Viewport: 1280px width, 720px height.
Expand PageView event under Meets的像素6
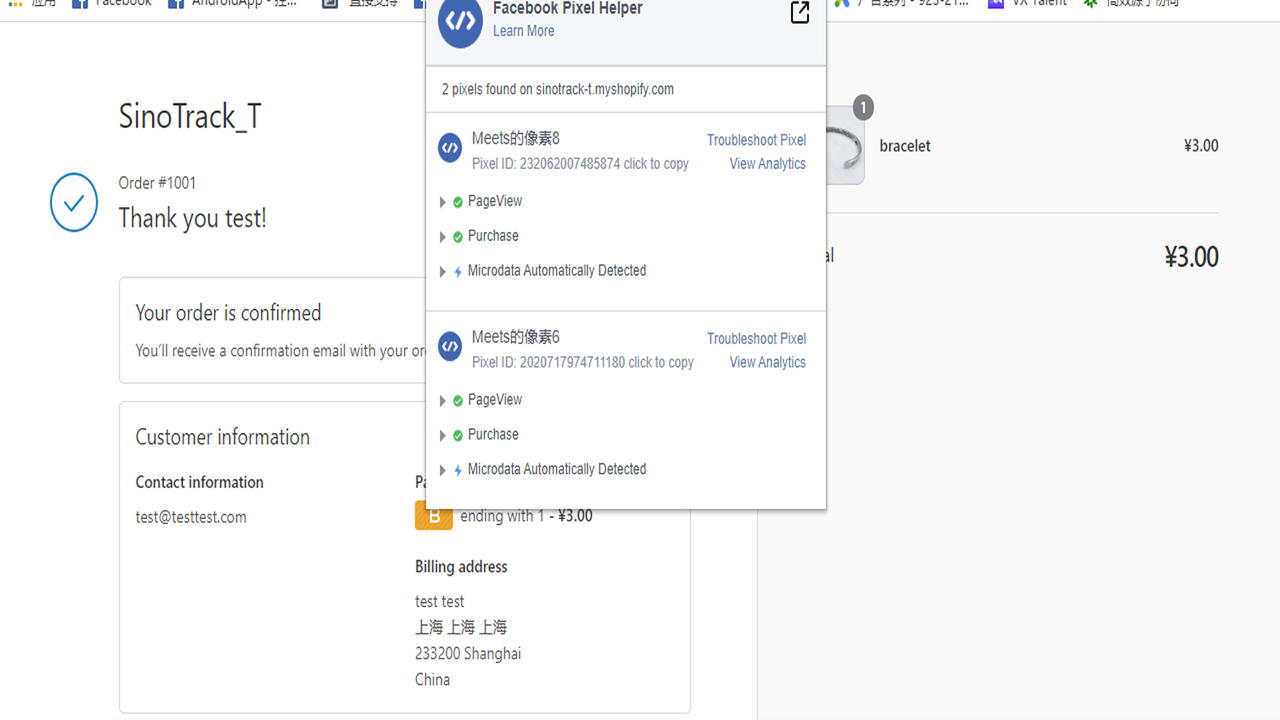[443, 401]
